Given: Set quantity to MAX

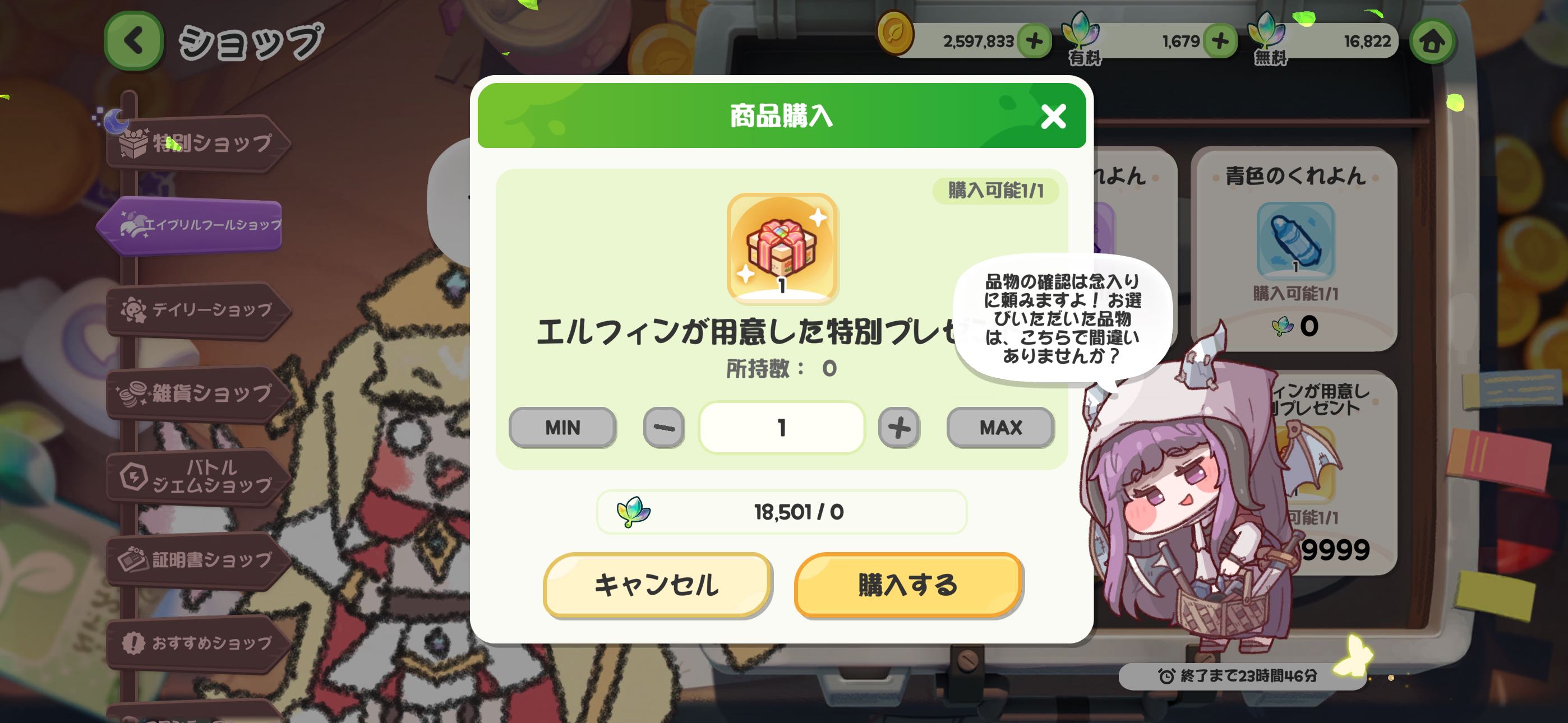Looking at the screenshot, I should (x=1000, y=427).
